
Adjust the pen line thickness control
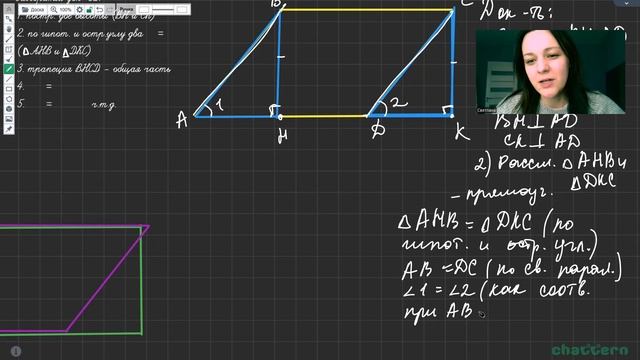tap(163, 9)
